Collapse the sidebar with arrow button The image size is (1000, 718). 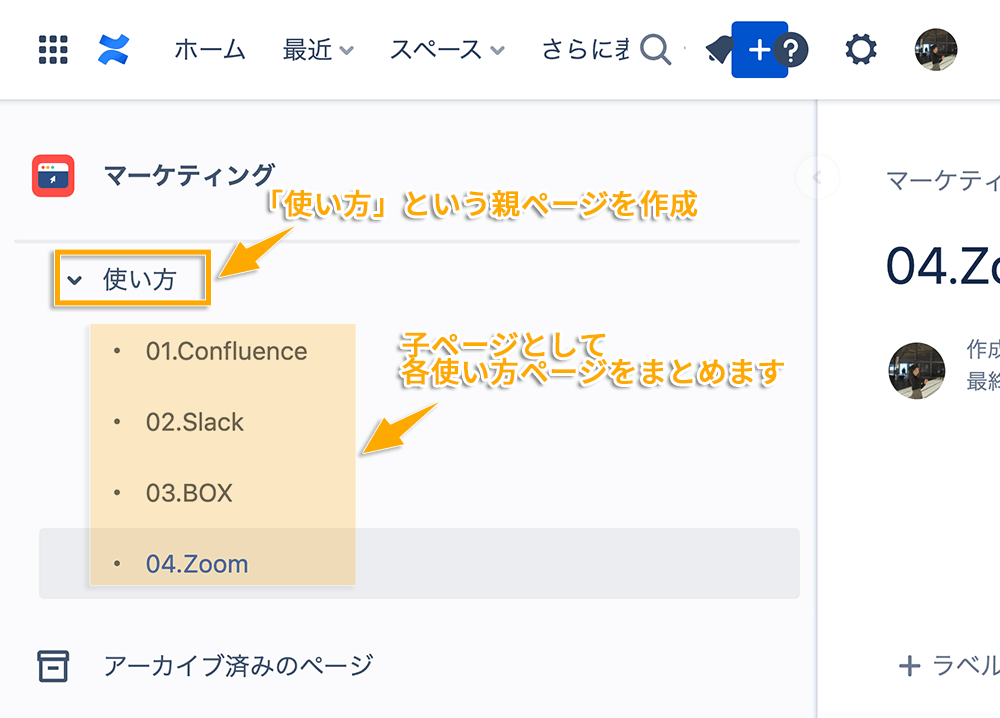click(x=817, y=177)
